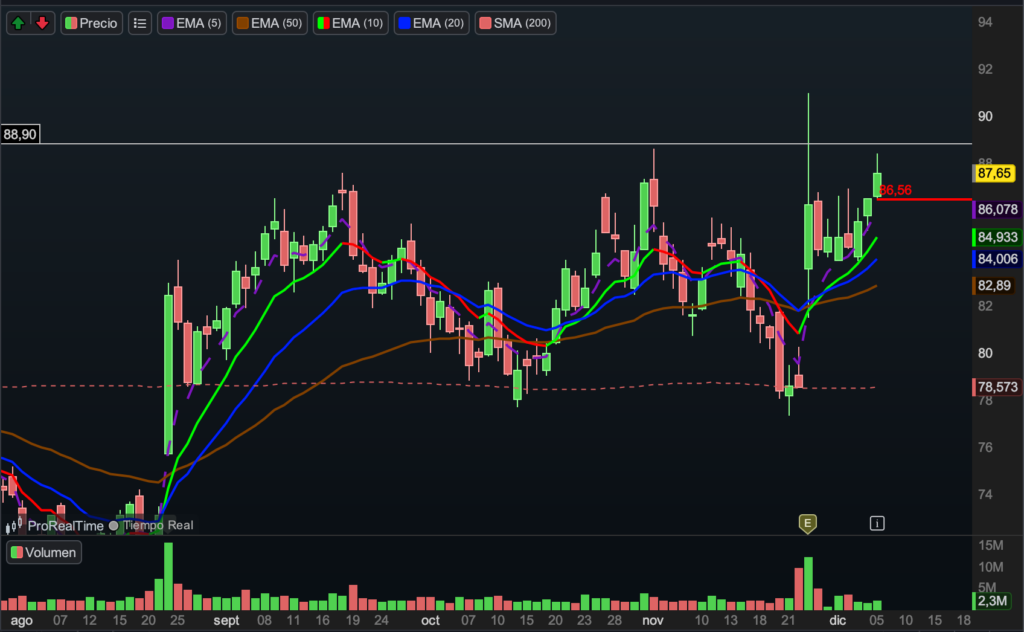Click the earnings 'E' marker on chart
This screenshot has height=632, width=1024.
(807, 522)
